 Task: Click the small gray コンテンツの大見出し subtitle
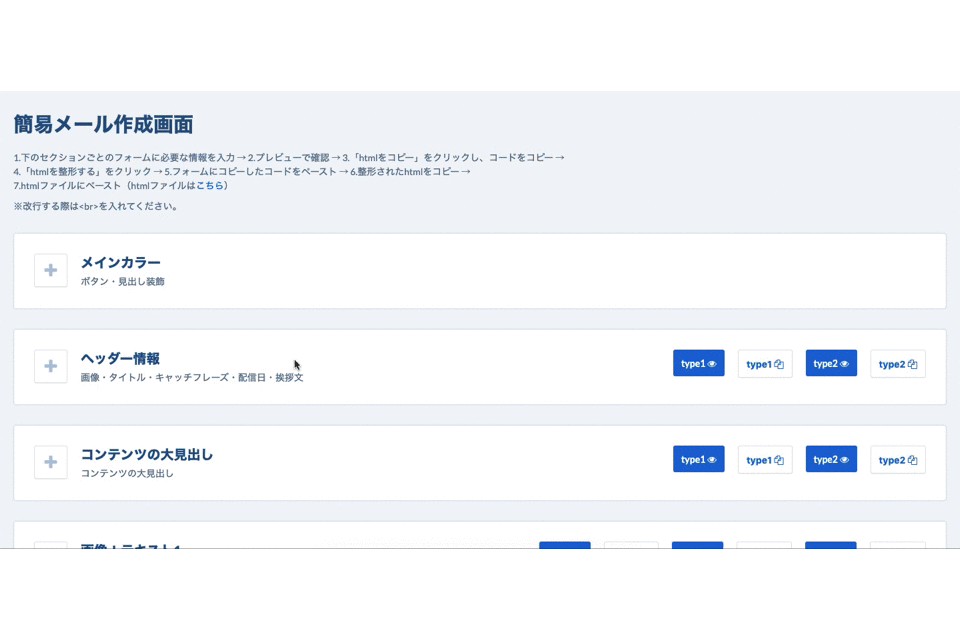(x=127, y=473)
